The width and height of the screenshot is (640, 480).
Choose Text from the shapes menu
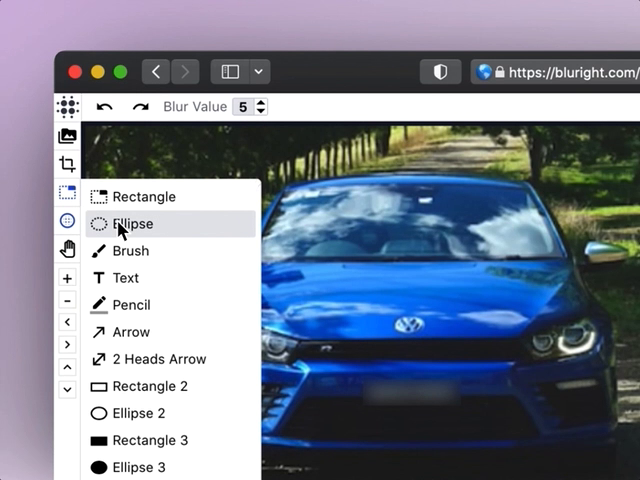(171, 278)
